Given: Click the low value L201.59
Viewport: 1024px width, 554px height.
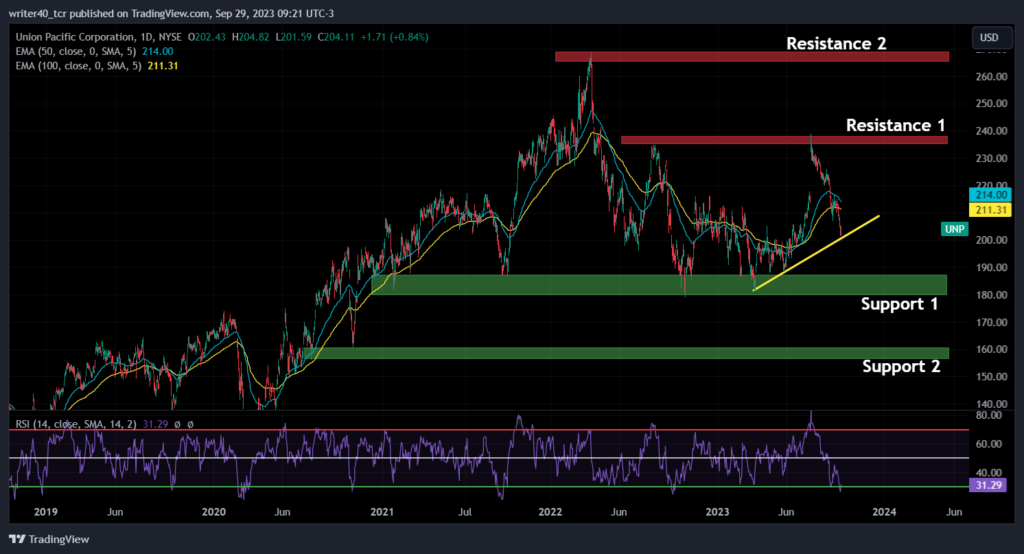Looking at the screenshot, I should coord(293,37).
